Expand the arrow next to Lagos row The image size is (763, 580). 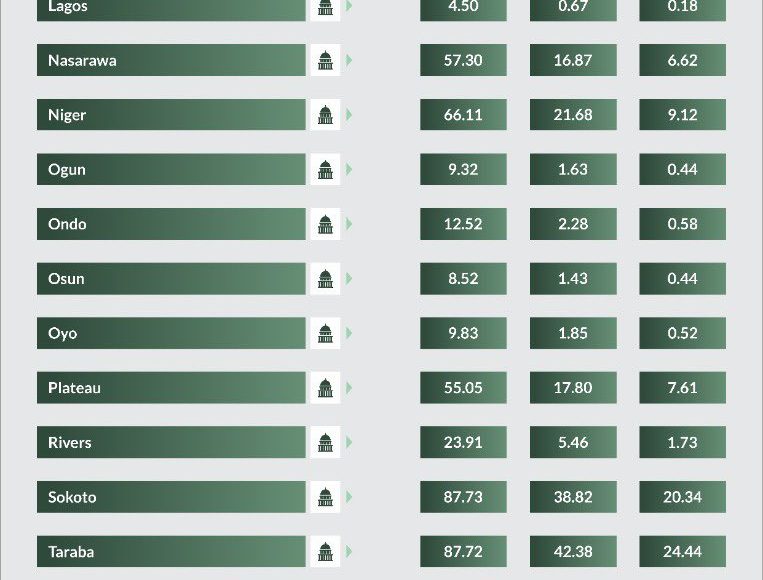coord(348,6)
